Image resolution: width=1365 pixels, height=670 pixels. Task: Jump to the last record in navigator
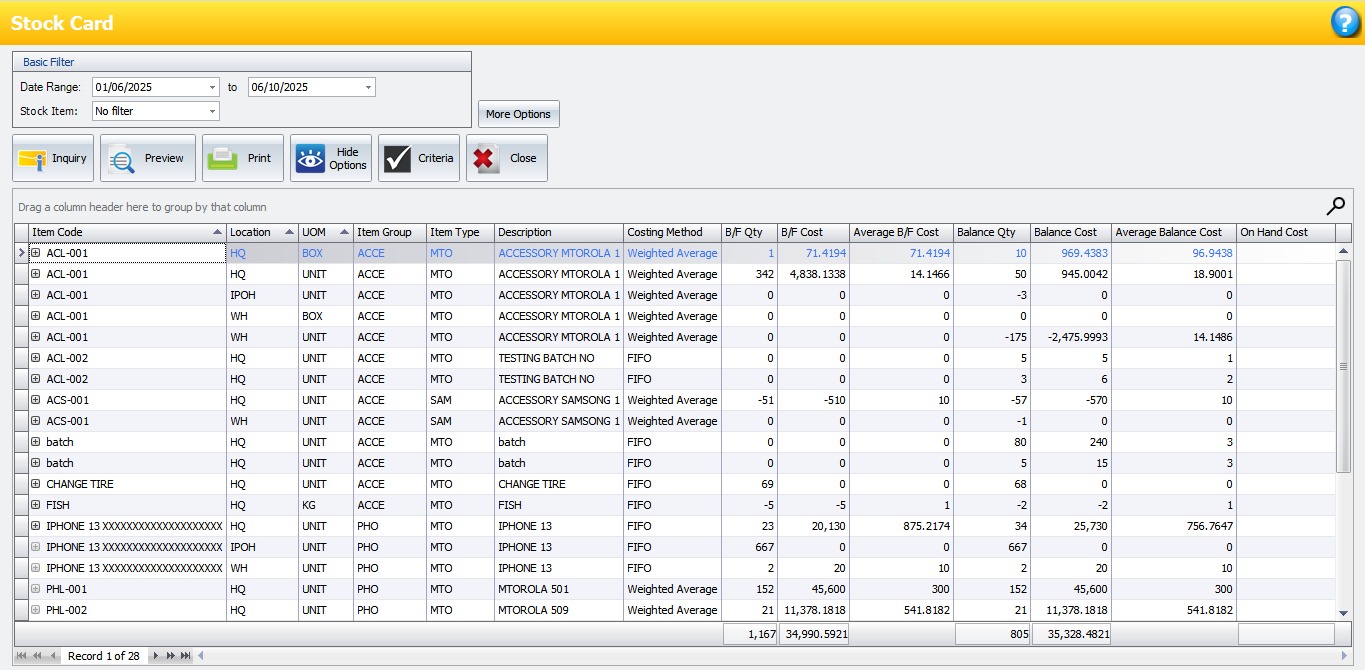coord(185,656)
